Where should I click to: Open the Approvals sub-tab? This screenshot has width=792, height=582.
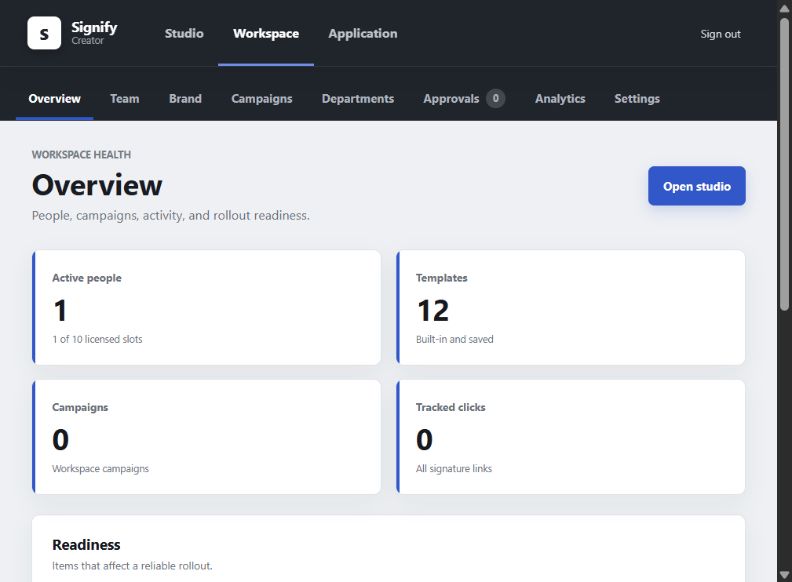[451, 99]
